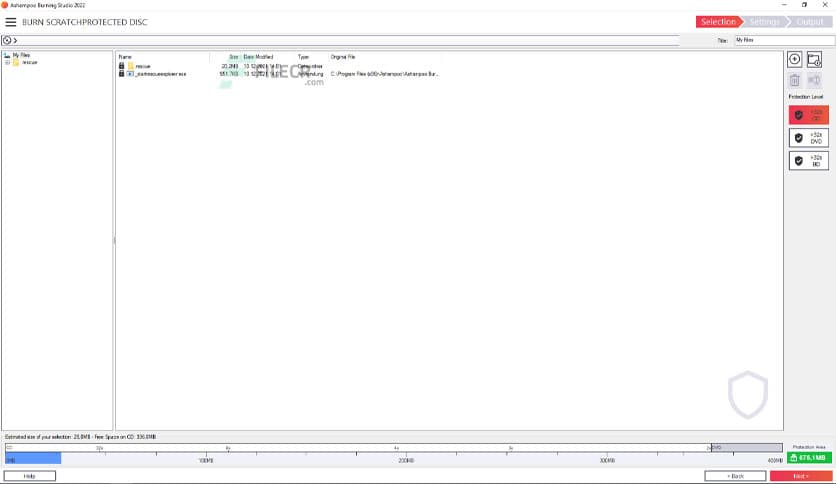Select BD protection level button
Viewport: 836px width, 484px height.
click(808, 161)
